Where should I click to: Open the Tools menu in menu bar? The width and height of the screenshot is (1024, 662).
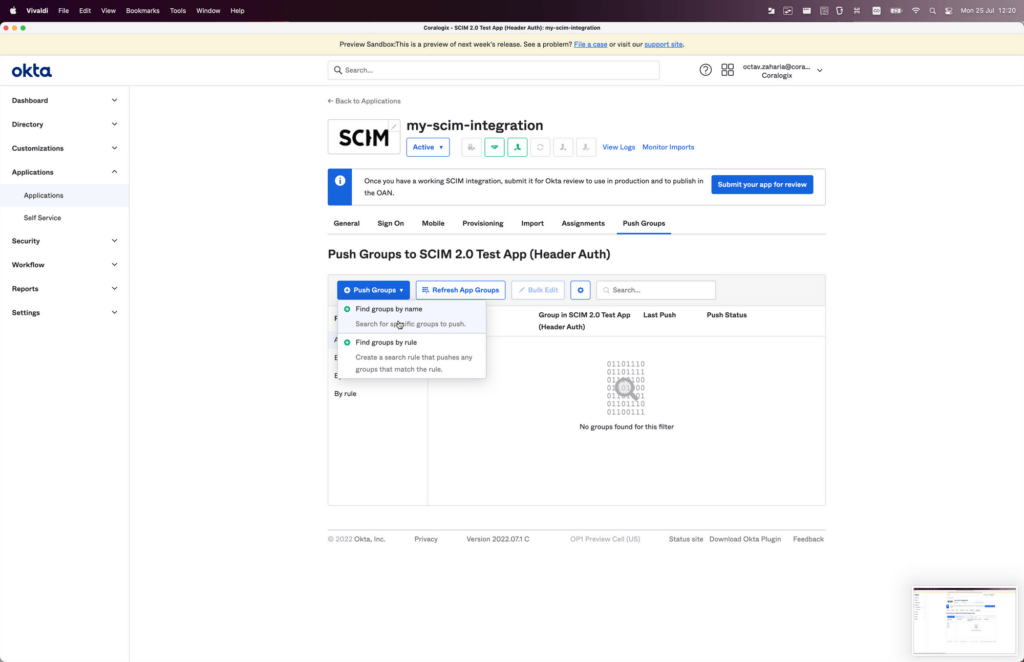178,10
